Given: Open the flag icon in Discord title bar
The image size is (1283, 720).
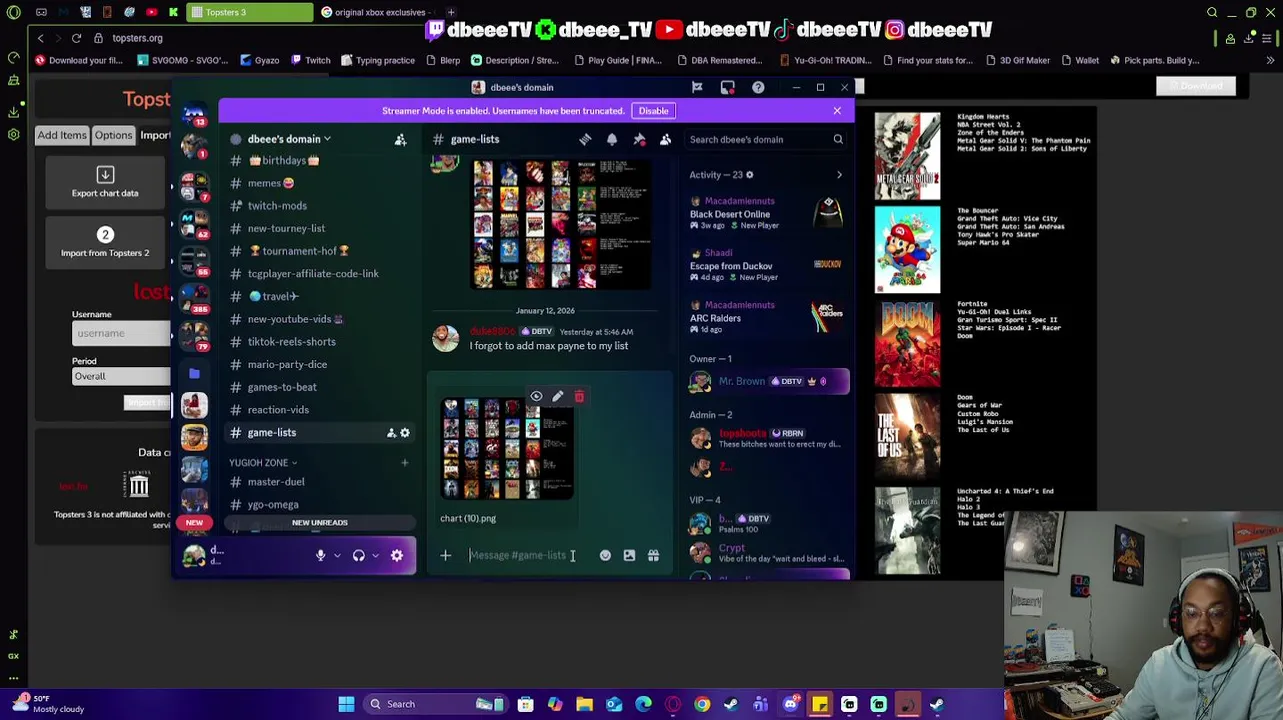Looking at the screenshot, I should click(697, 88).
